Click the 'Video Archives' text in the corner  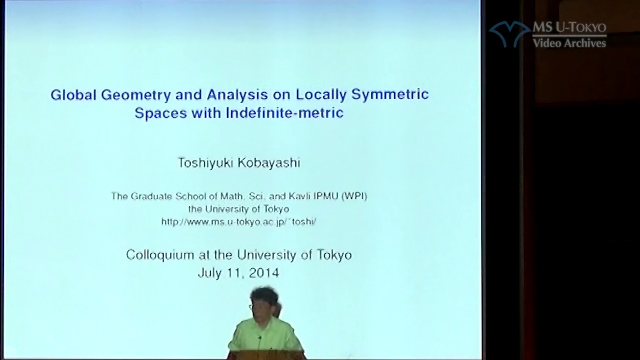pos(569,42)
